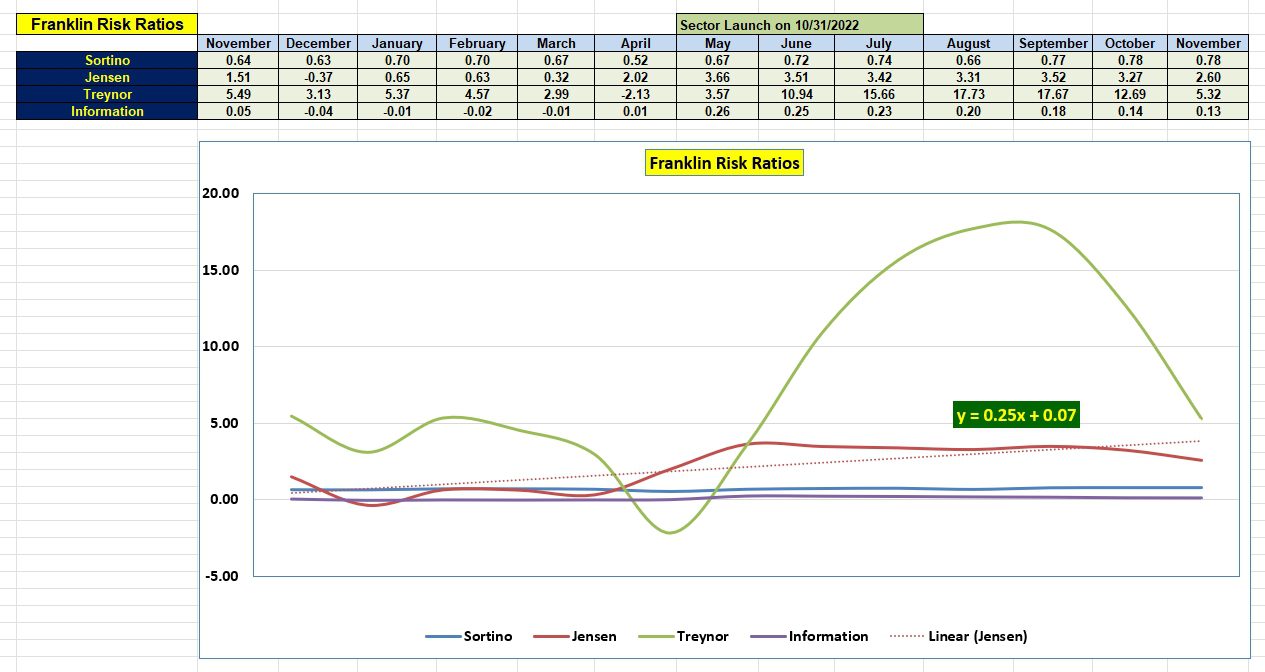The image size is (1265, 672).
Task: Select Sortino September value 0.77
Action: 1053,60
